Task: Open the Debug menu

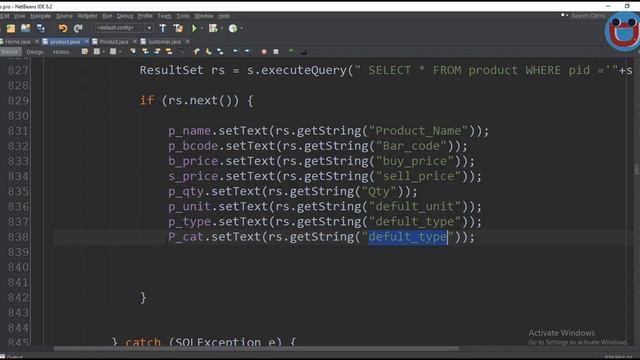Action: tap(125, 16)
